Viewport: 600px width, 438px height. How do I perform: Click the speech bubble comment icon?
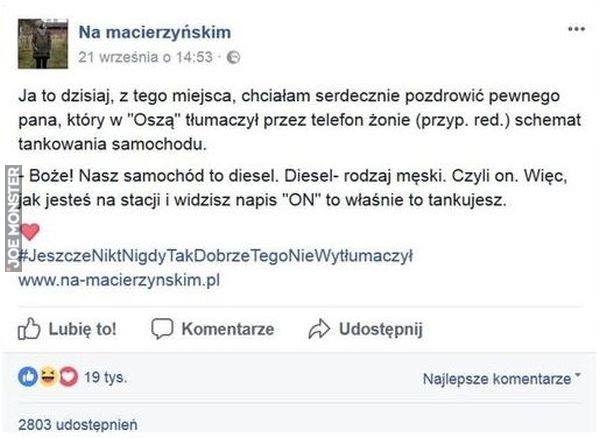click(x=162, y=328)
